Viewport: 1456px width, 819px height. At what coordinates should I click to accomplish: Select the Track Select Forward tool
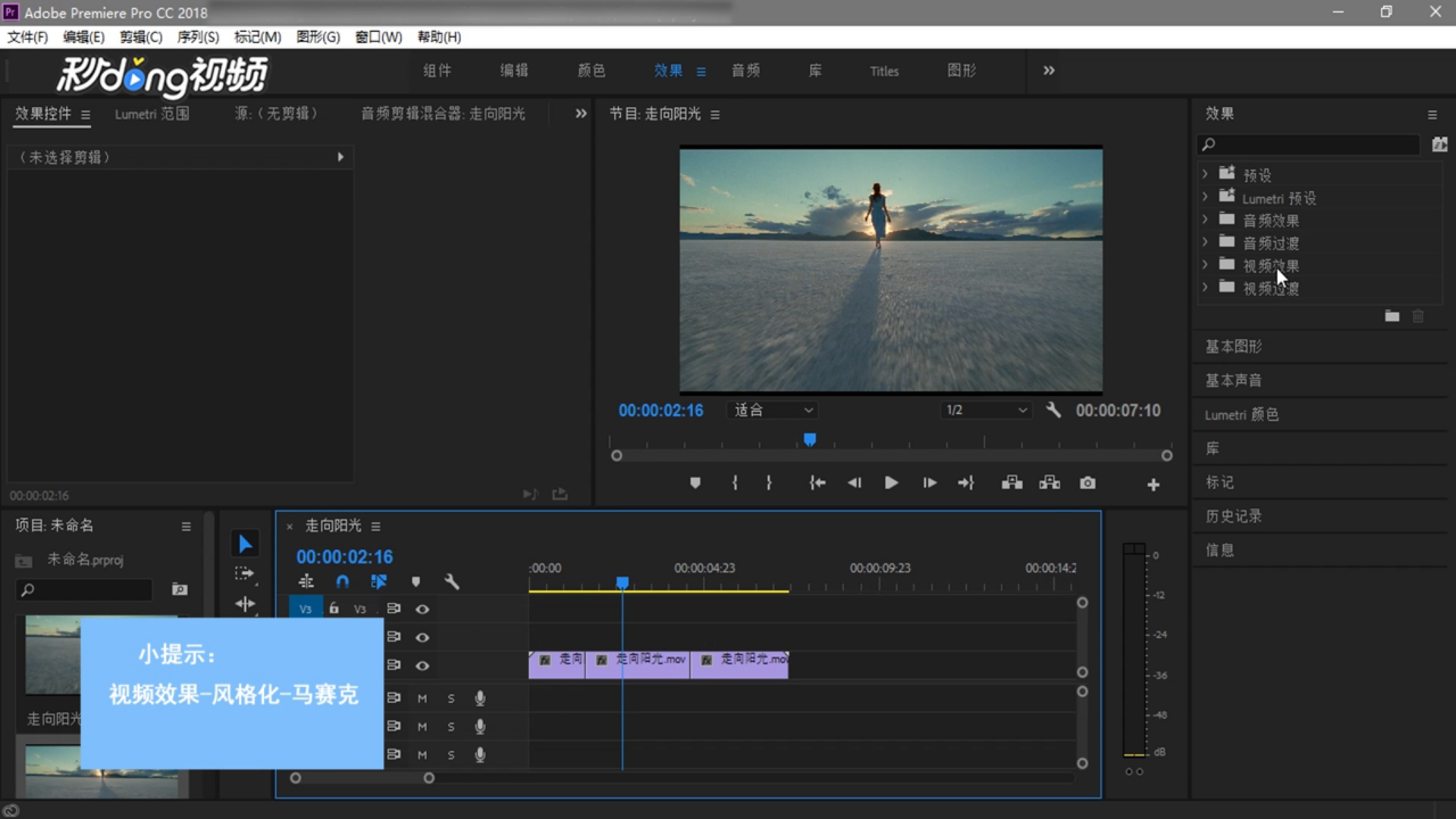coord(244,574)
